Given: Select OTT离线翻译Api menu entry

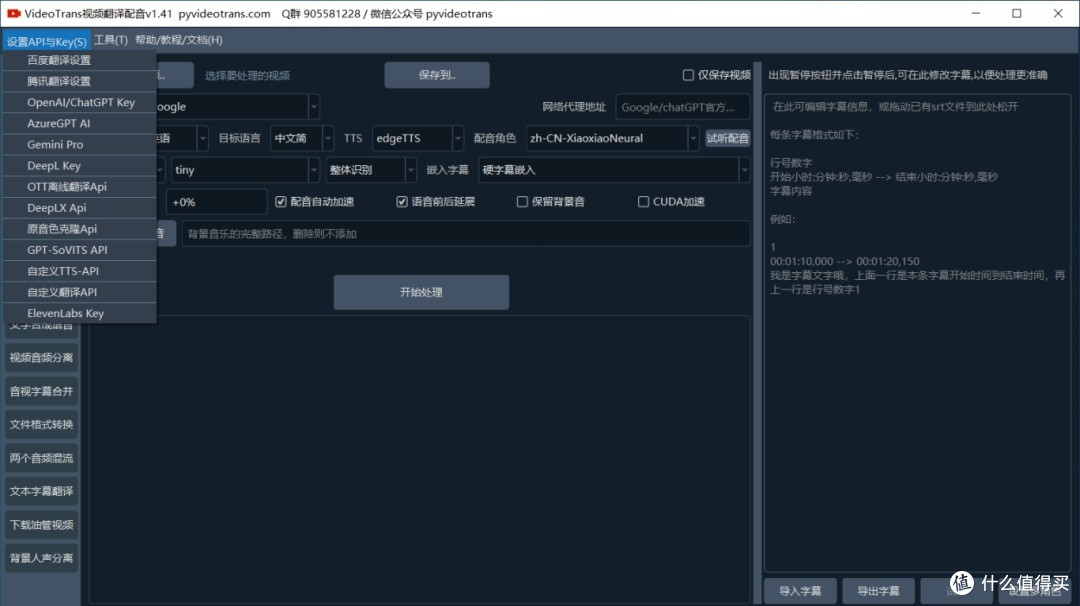Looking at the screenshot, I should click(x=79, y=187).
